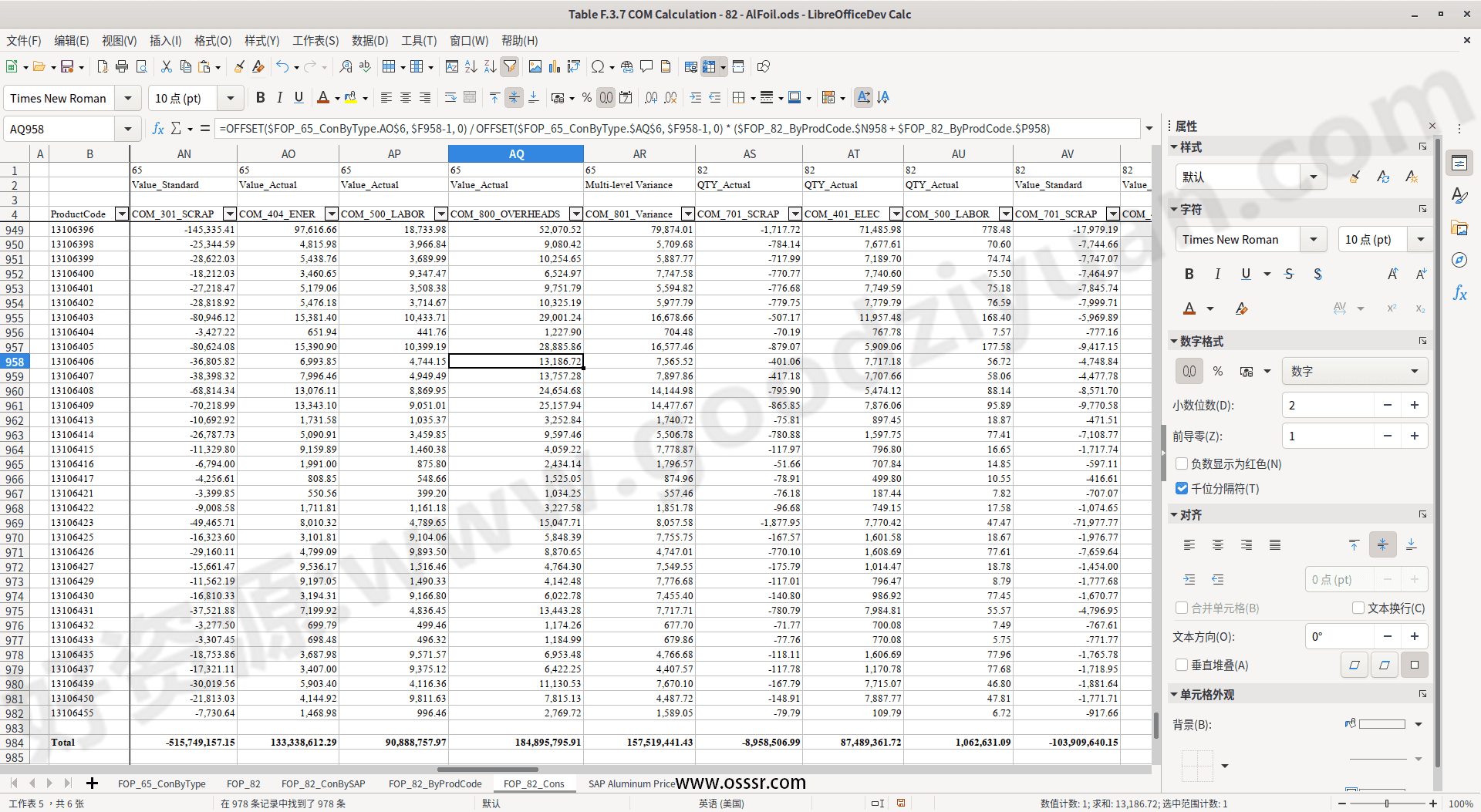
Task: Open the ProductCode column filter dropdown
Action: (x=121, y=214)
